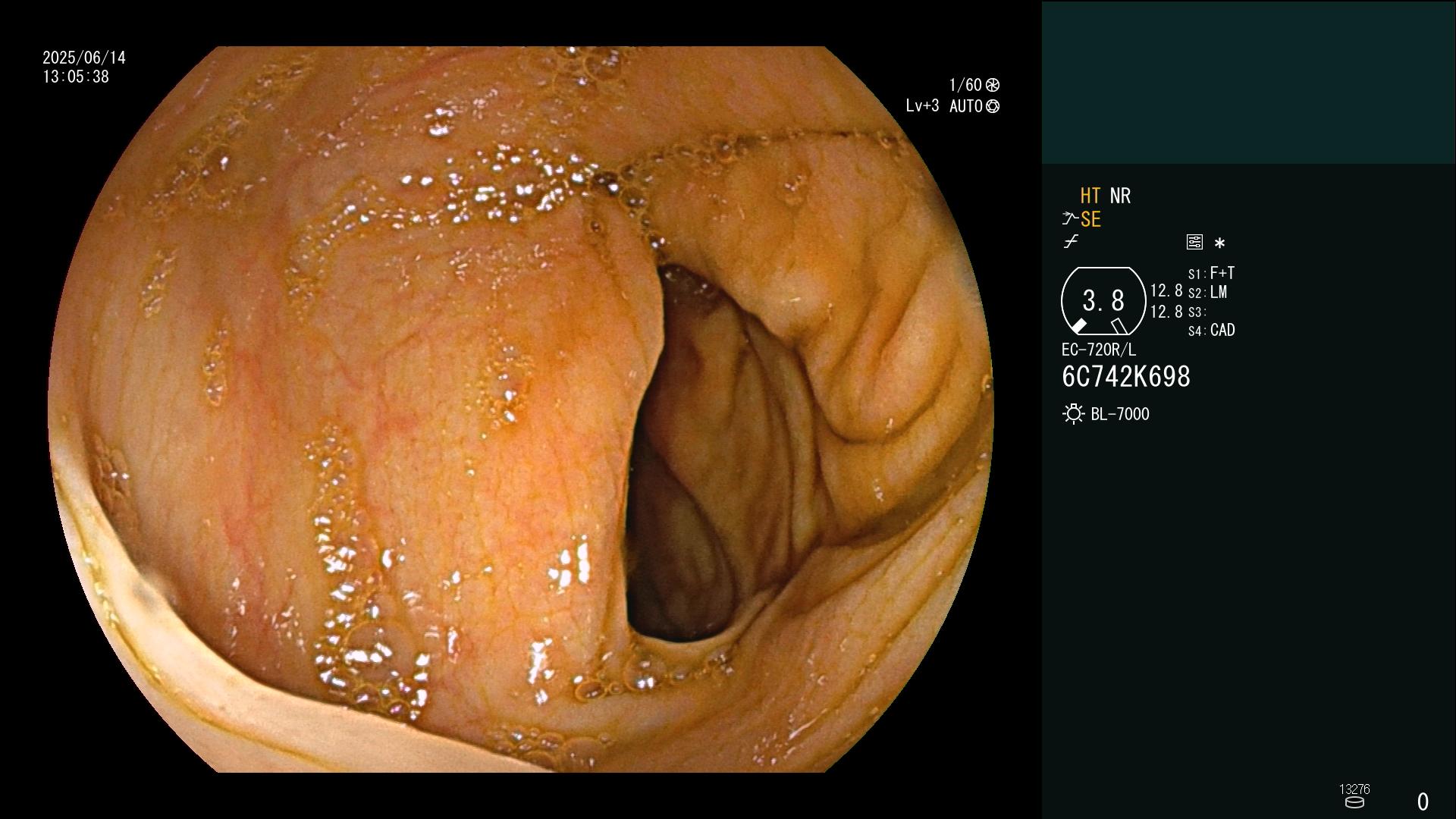The image size is (1456, 819).
Task: Select the S1: F+T switch assignment
Action: 1211,273
